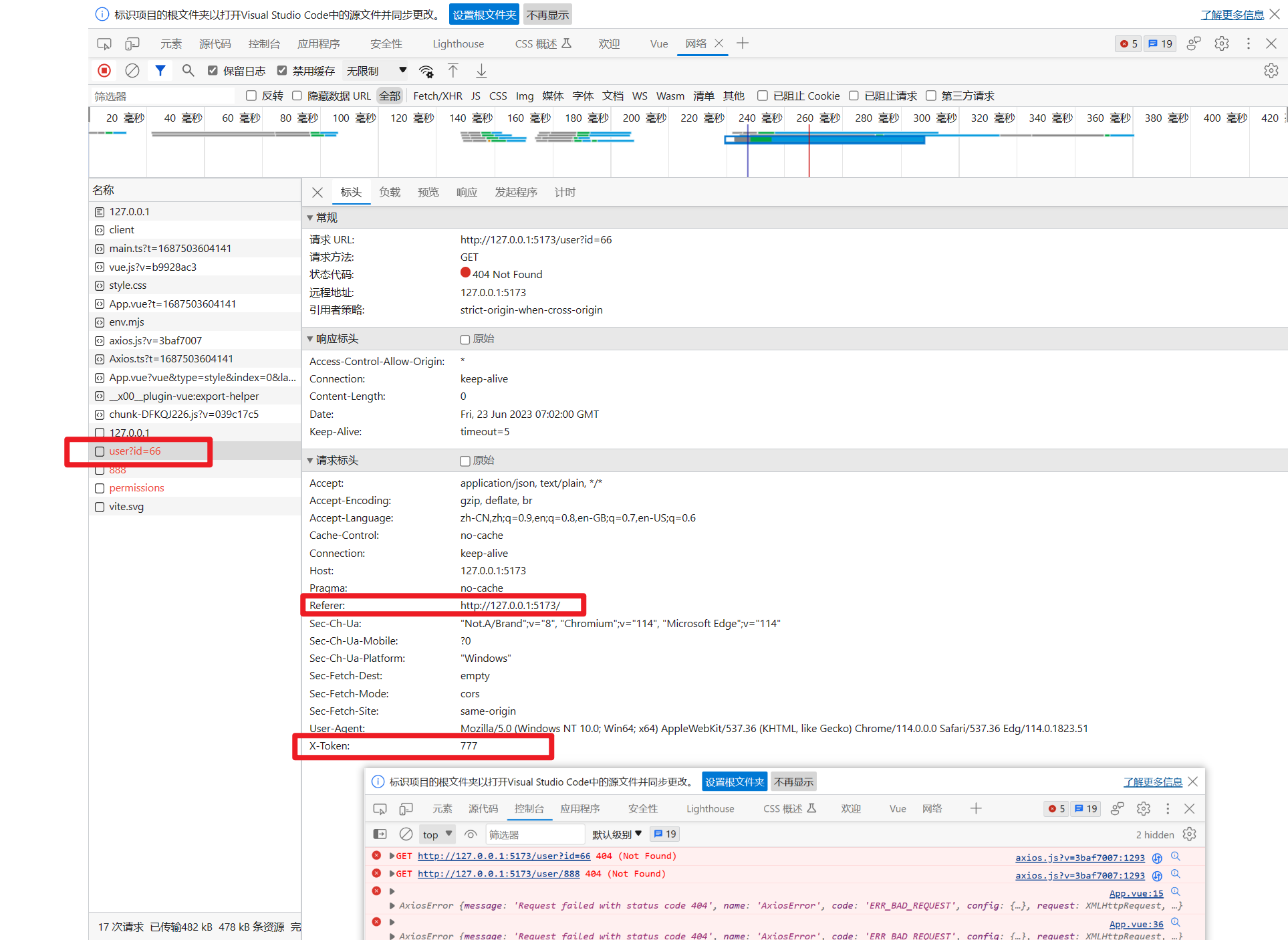Check the blocked requests checkbox

(x=854, y=96)
